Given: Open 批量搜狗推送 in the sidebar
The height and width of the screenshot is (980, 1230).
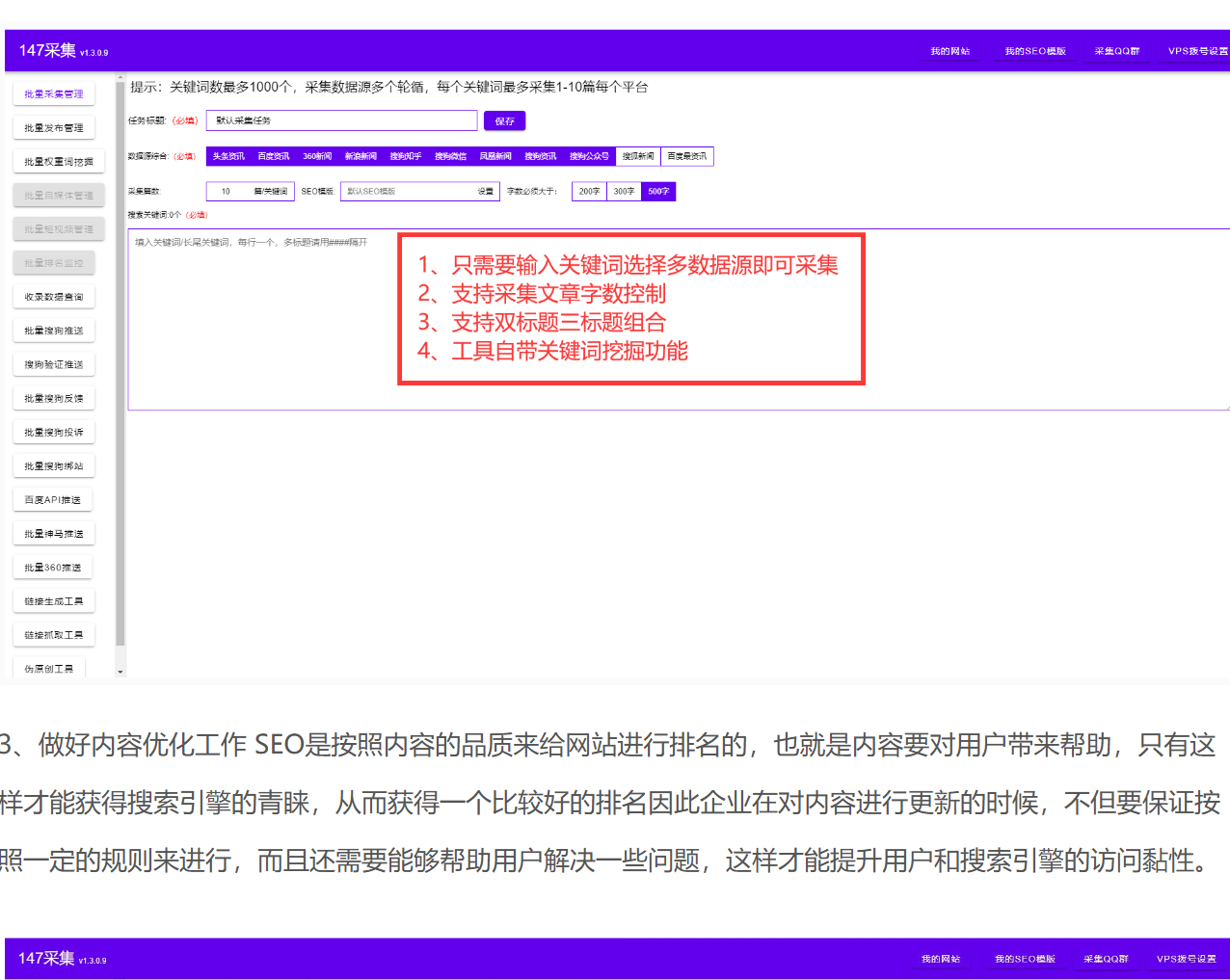Looking at the screenshot, I should [54, 331].
